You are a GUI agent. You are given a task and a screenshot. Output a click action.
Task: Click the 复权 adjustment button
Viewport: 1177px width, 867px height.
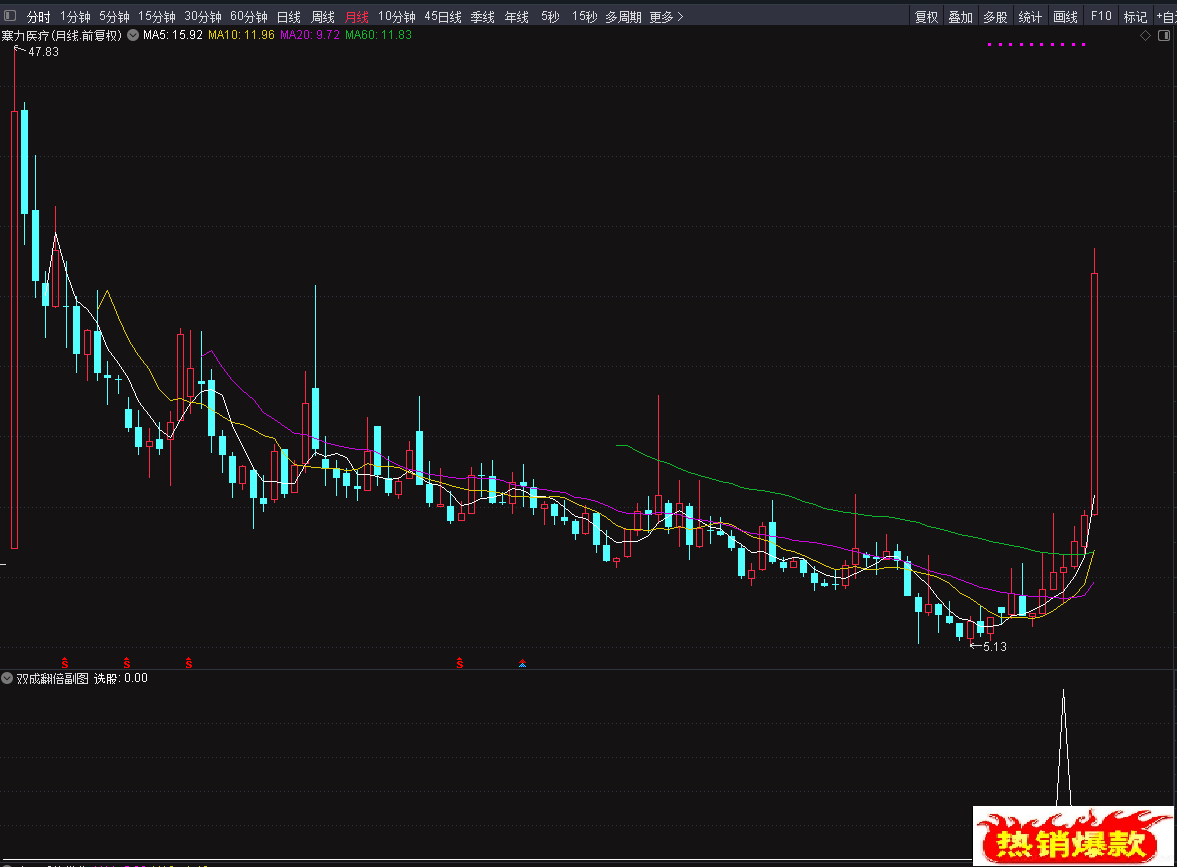pos(926,17)
